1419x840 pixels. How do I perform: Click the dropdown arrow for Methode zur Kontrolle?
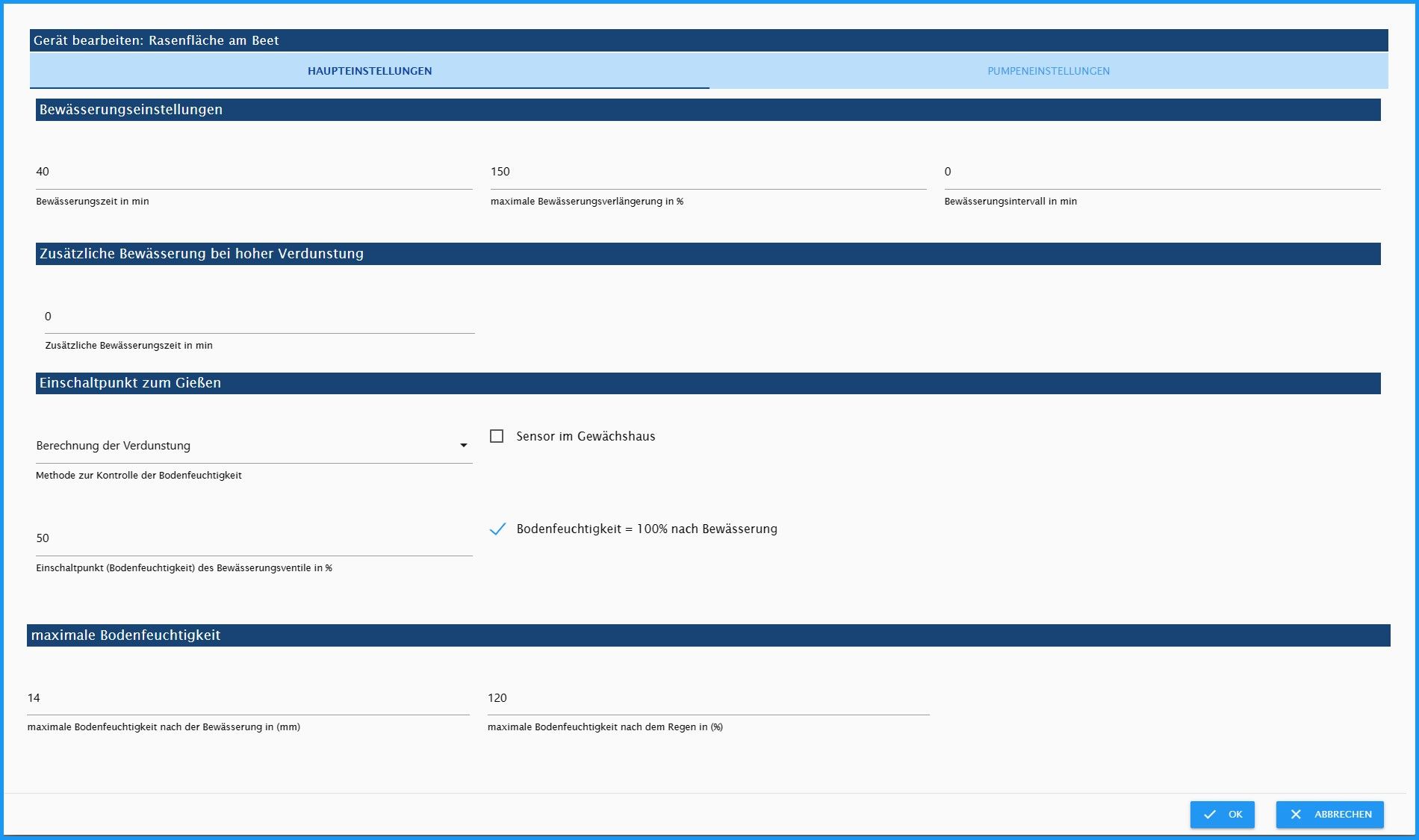(x=464, y=446)
